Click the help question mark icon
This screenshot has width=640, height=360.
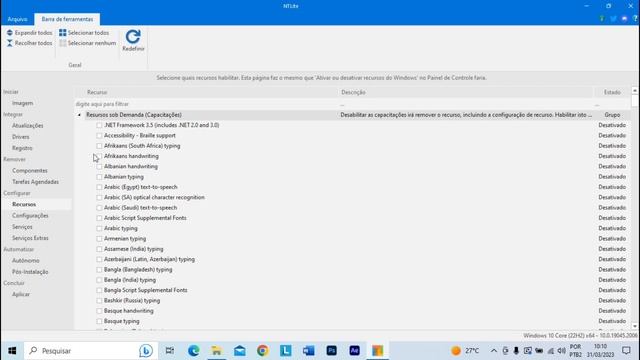(x=636, y=19)
